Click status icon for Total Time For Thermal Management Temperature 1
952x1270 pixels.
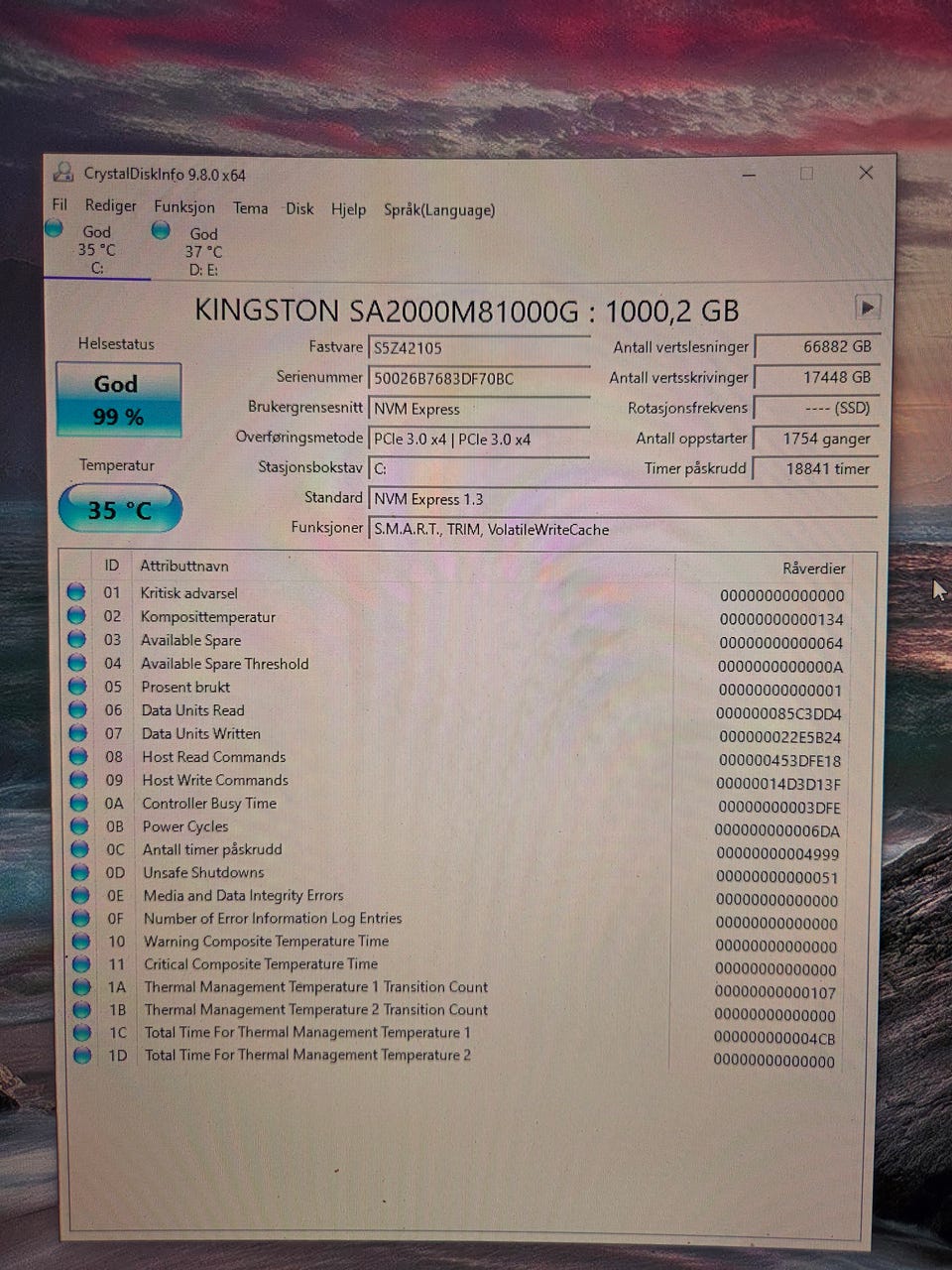tap(82, 1032)
